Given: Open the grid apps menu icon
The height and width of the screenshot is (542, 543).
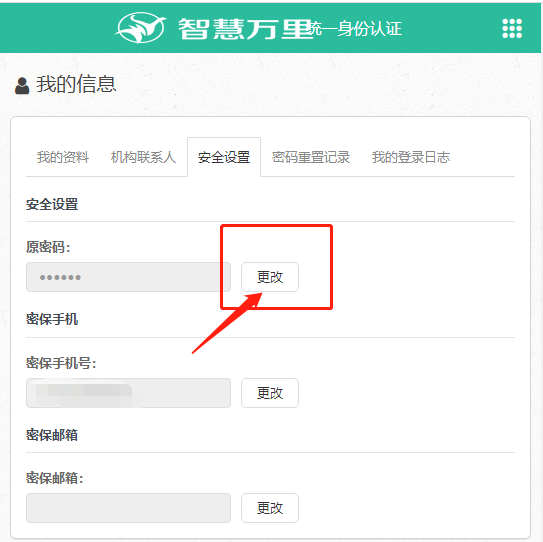Looking at the screenshot, I should 512,28.
